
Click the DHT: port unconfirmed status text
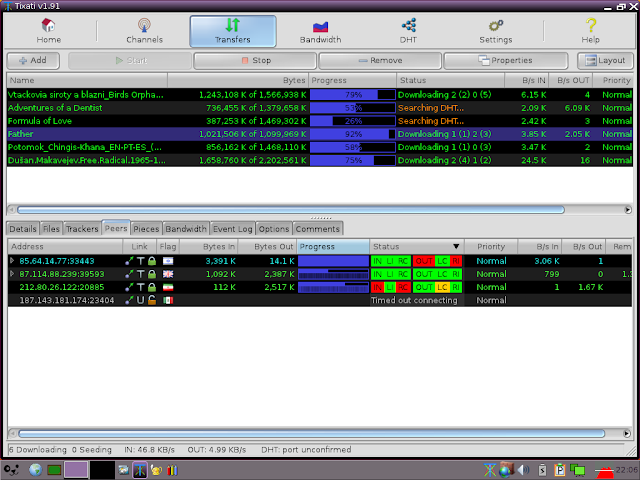point(306,450)
